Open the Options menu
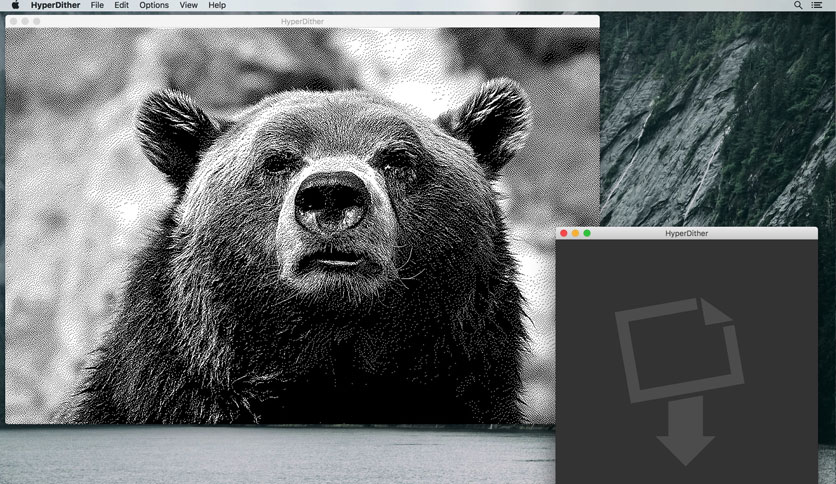Screen dimensions: 836x484 (154, 5)
